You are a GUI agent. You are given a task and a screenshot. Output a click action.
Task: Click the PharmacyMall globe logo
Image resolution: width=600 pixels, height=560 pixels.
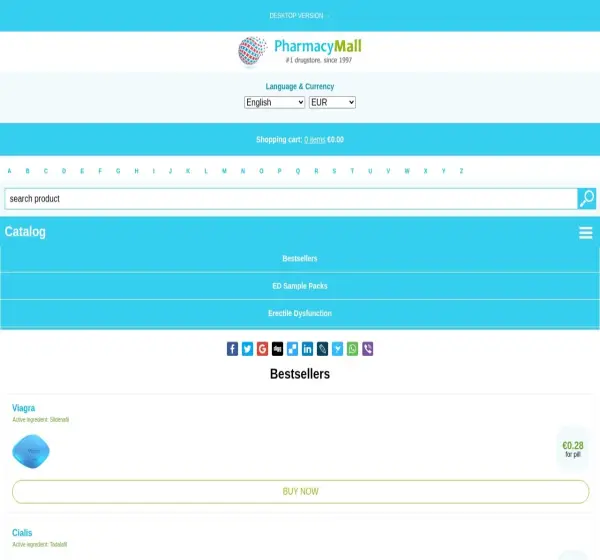coord(252,51)
